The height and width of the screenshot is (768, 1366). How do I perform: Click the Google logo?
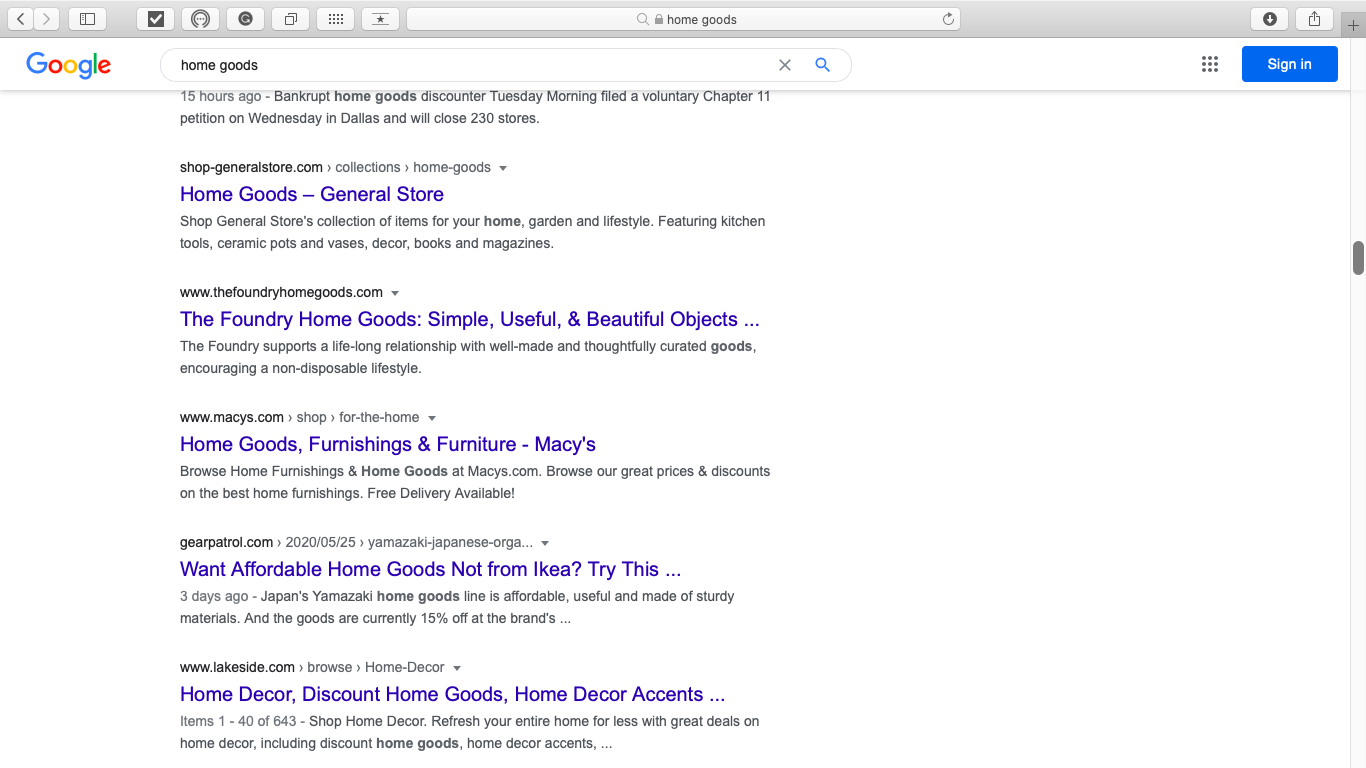point(68,64)
